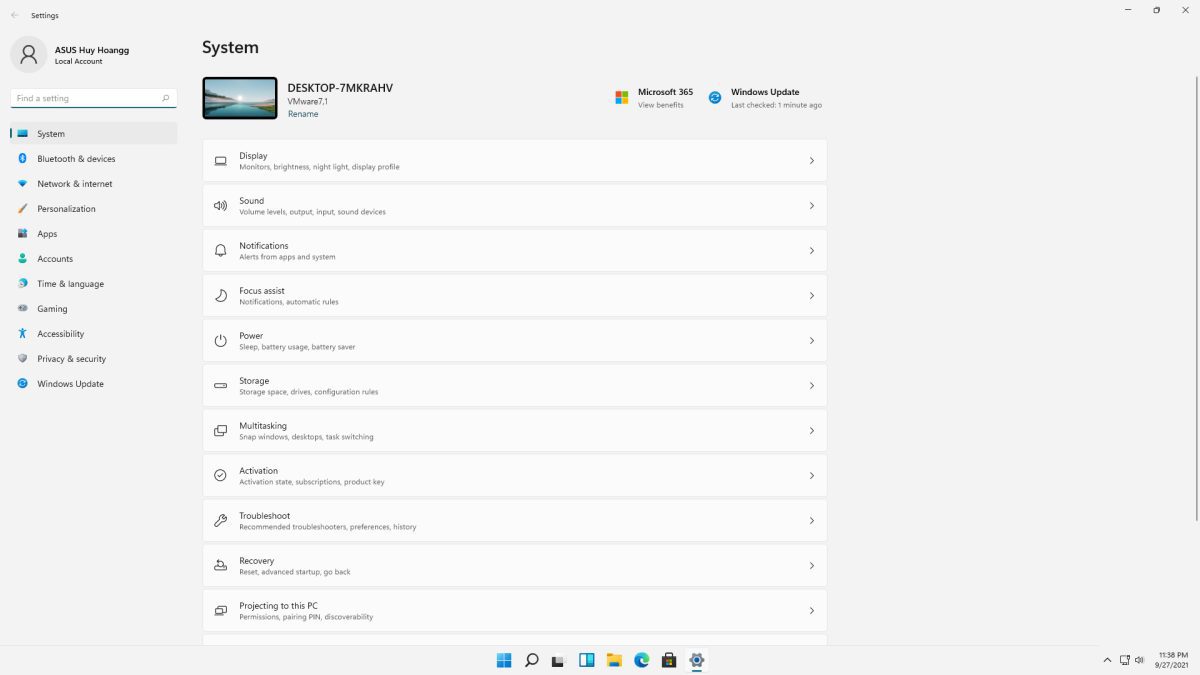This screenshot has width=1200, height=675.
Task: Click the network icon in the system tray
Action: (1125, 660)
